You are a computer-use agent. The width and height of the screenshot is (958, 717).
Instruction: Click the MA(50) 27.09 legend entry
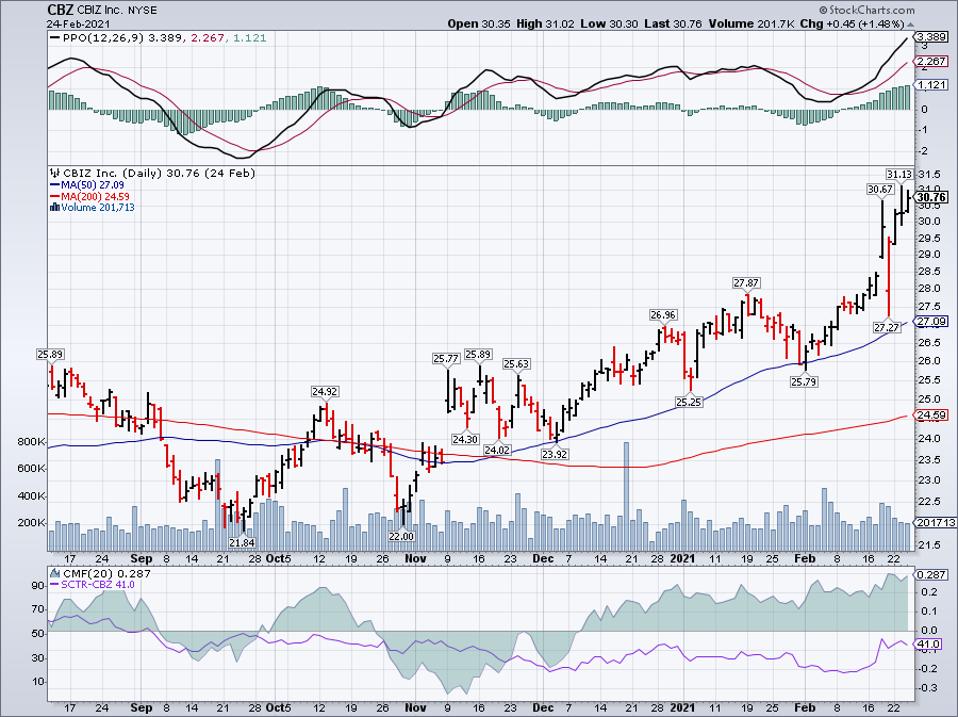click(x=92, y=185)
